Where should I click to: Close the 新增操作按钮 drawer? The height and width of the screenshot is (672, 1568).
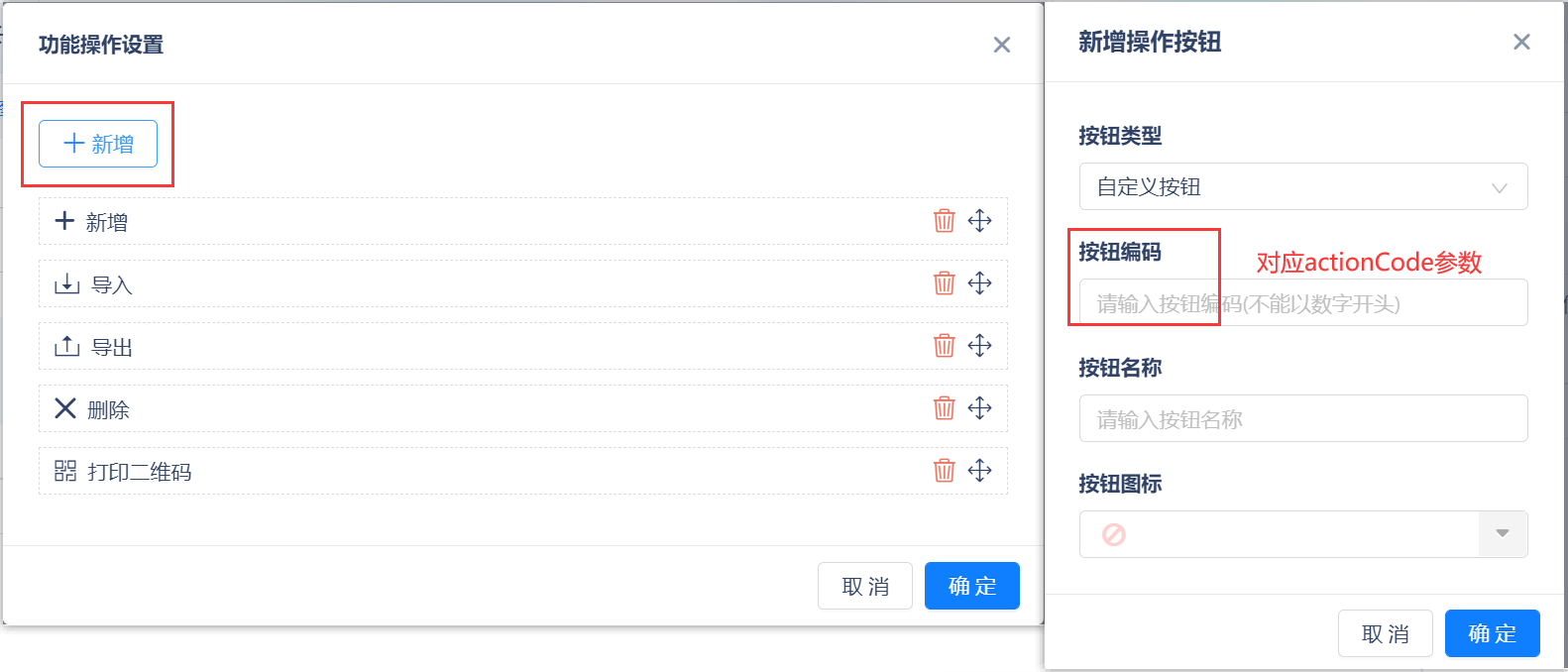click(1521, 42)
